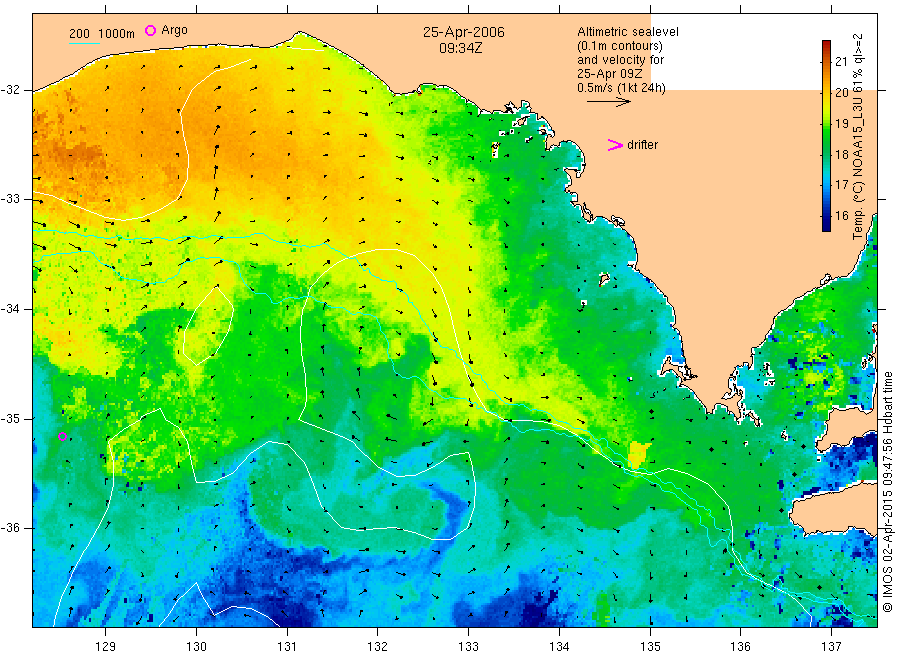The height and width of the screenshot is (660, 900).
Task: Click colorbar tick value 21
Action: (x=841, y=61)
